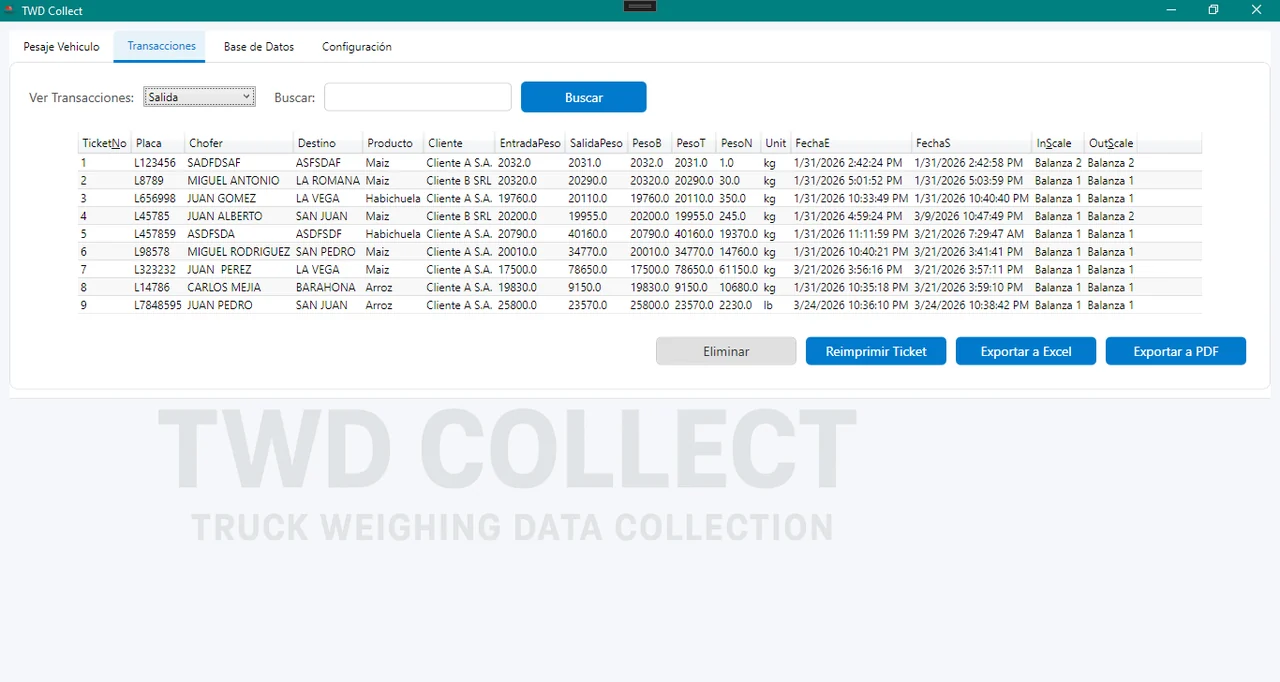Select the MIGUEL RODRIGUEZ row
This screenshot has width=1280, height=682.
click(x=640, y=252)
